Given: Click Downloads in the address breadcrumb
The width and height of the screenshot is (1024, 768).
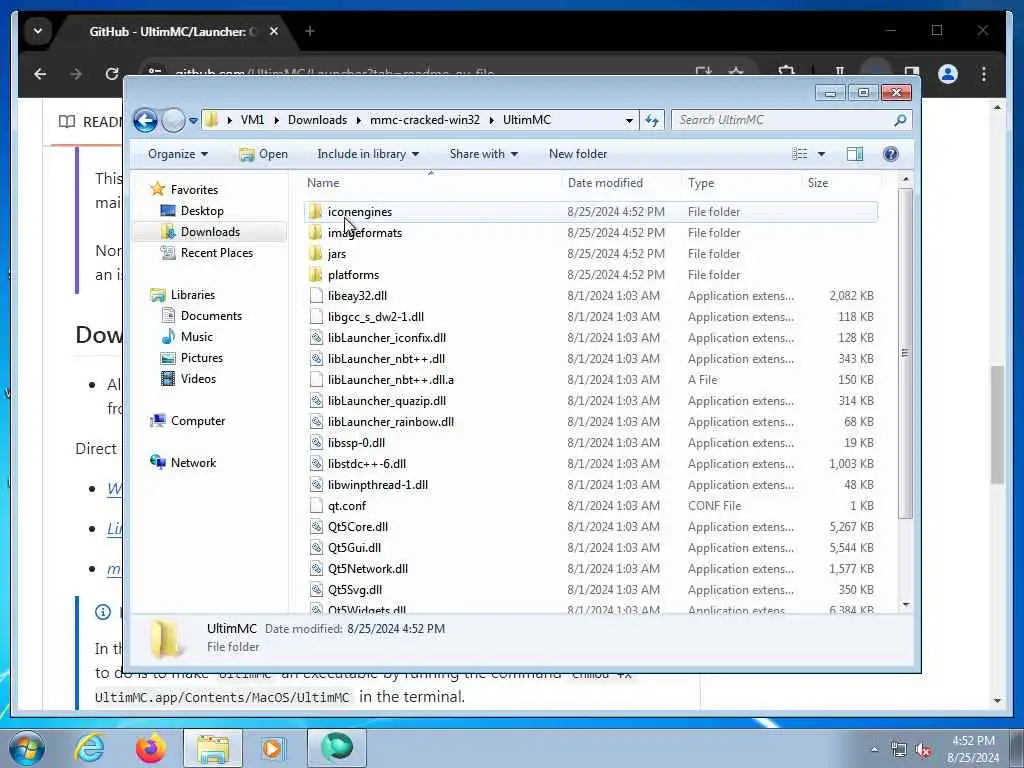Looking at the screenshot, I should coord(317,120).
